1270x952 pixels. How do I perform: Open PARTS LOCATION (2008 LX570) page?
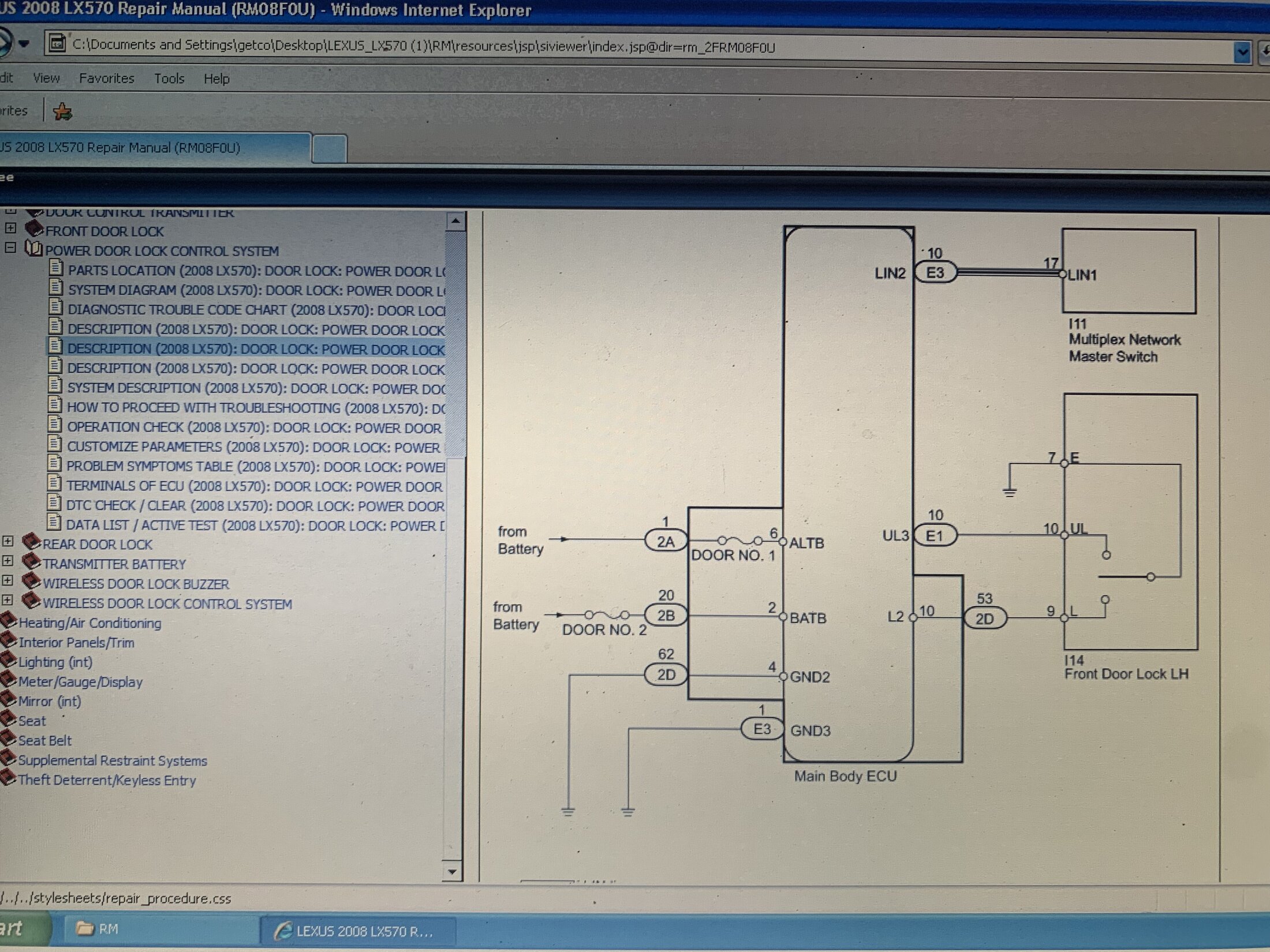pyautogui.click(x=256, y=271)
